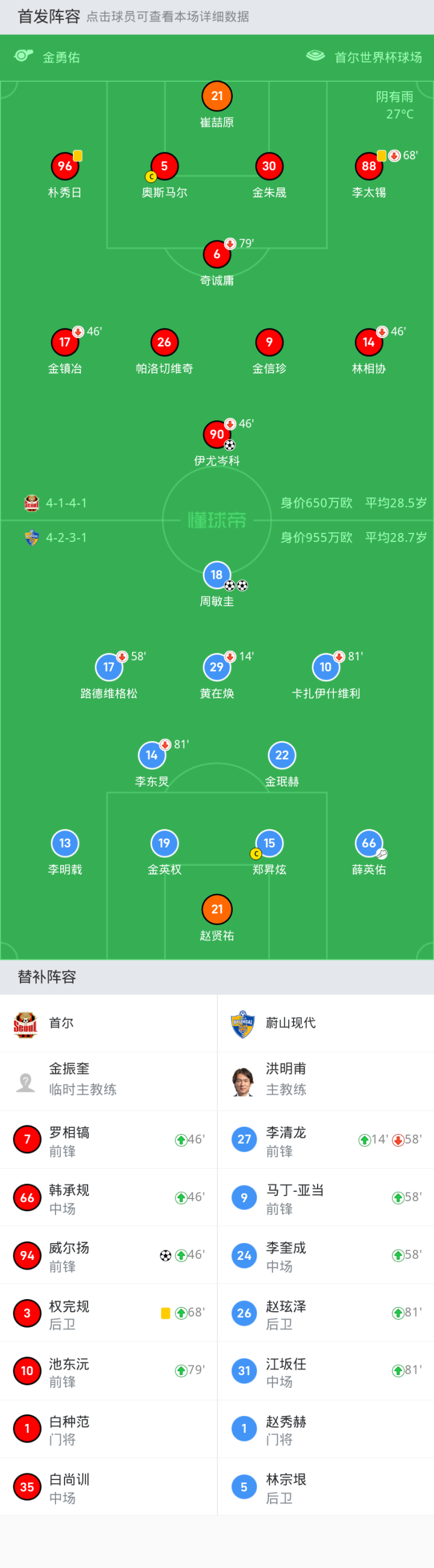Screen dimensions: 434x1568
Task: Click the 蔚山现代 team logo in the substitutes header
Action: point(242,1024)
